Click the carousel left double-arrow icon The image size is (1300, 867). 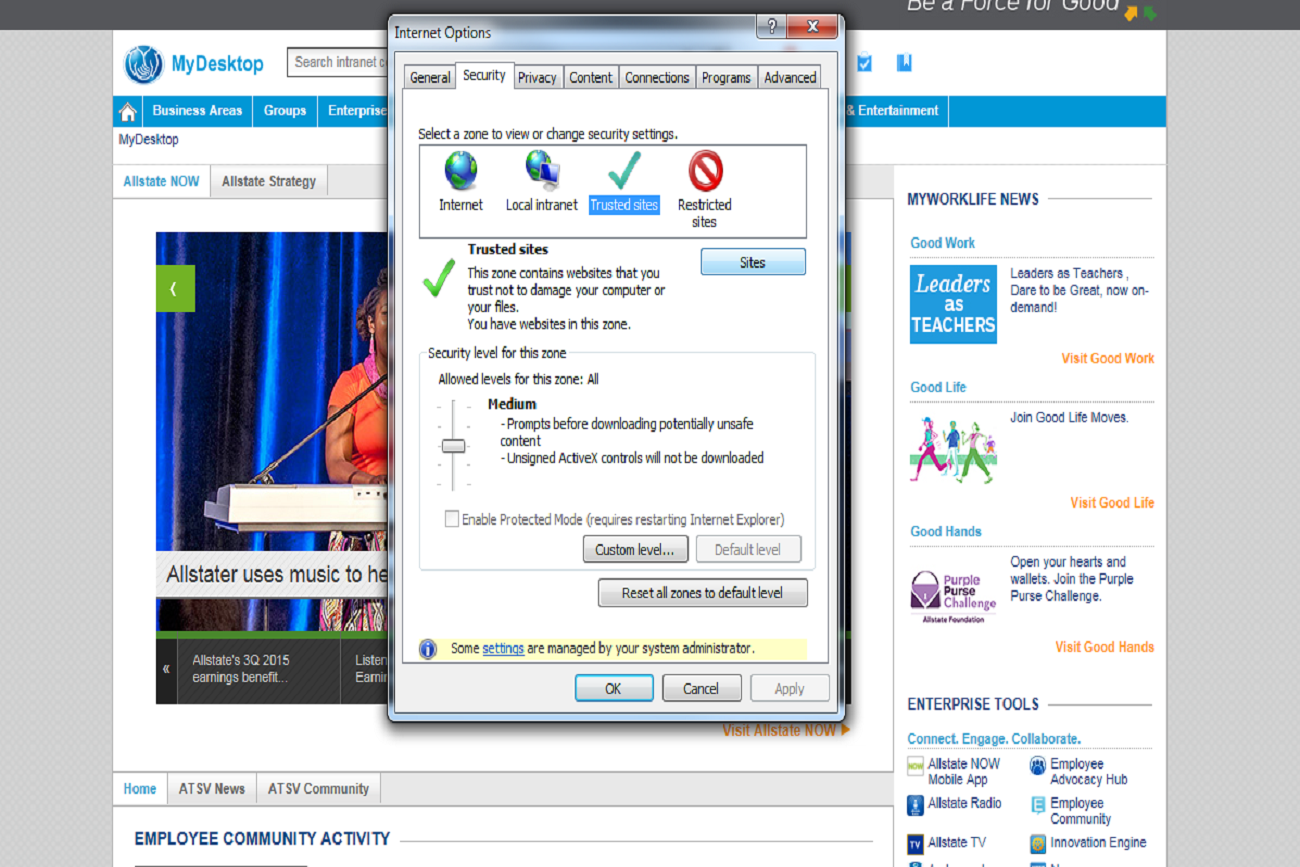pos(166,669)
